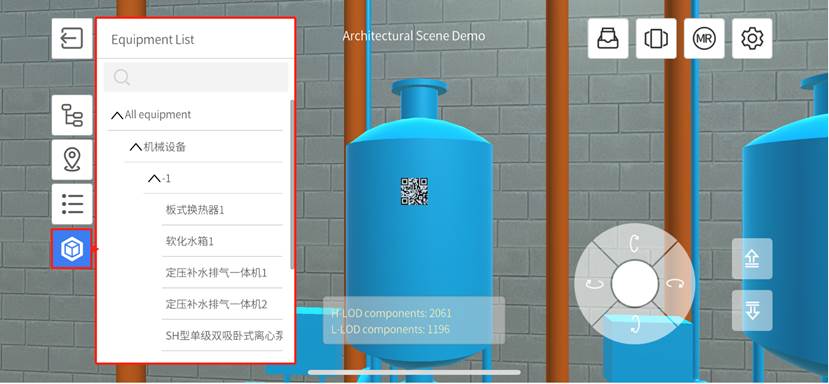Click the joystick center white knob

pos(634,284)
